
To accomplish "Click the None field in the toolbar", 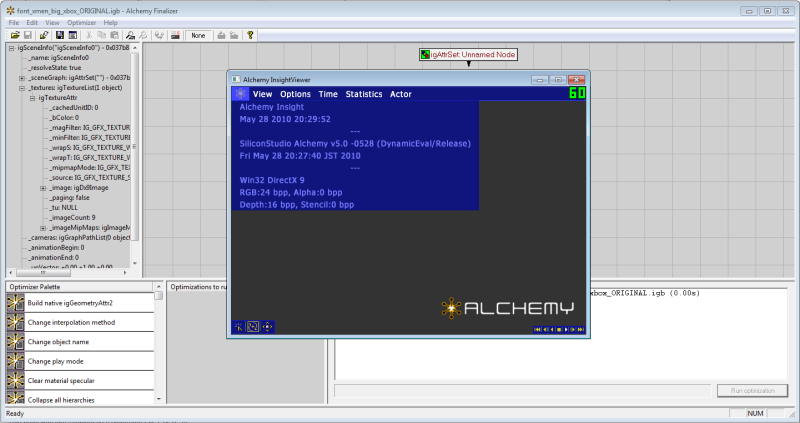I will (x=198, y=35).
